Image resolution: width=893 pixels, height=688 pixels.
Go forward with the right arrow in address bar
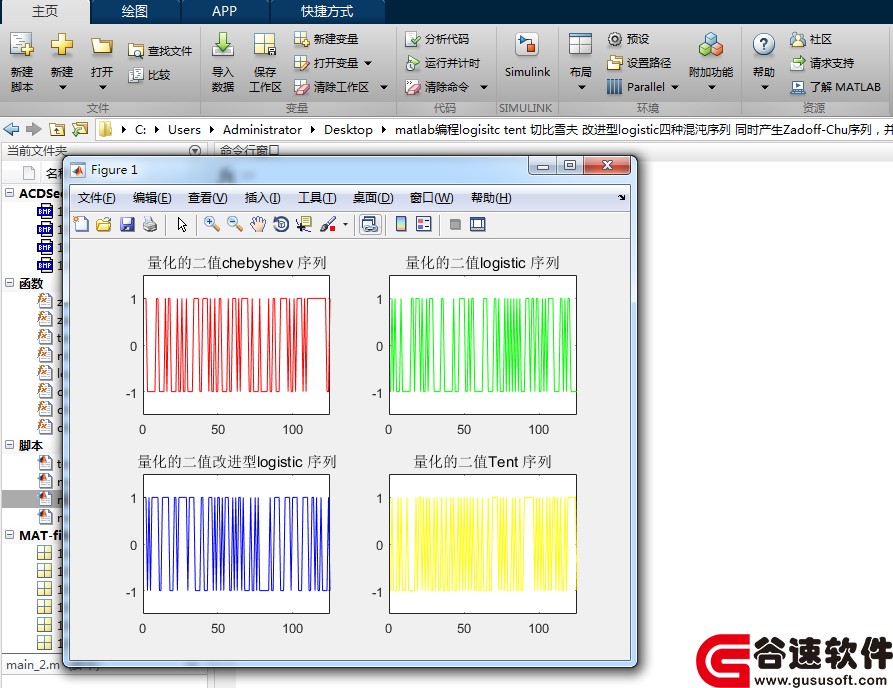pos(34,129)
